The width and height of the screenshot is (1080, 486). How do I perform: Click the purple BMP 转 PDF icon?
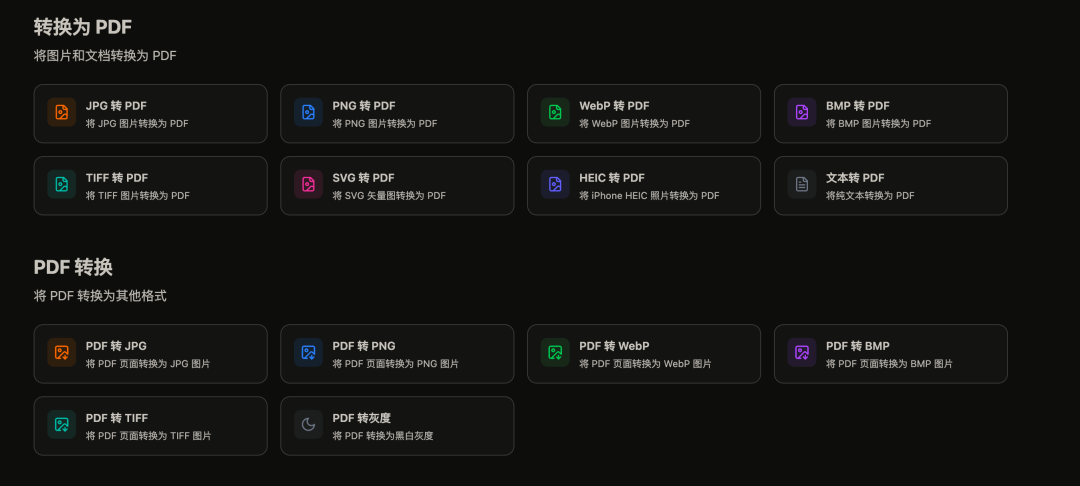click(802, 113)
